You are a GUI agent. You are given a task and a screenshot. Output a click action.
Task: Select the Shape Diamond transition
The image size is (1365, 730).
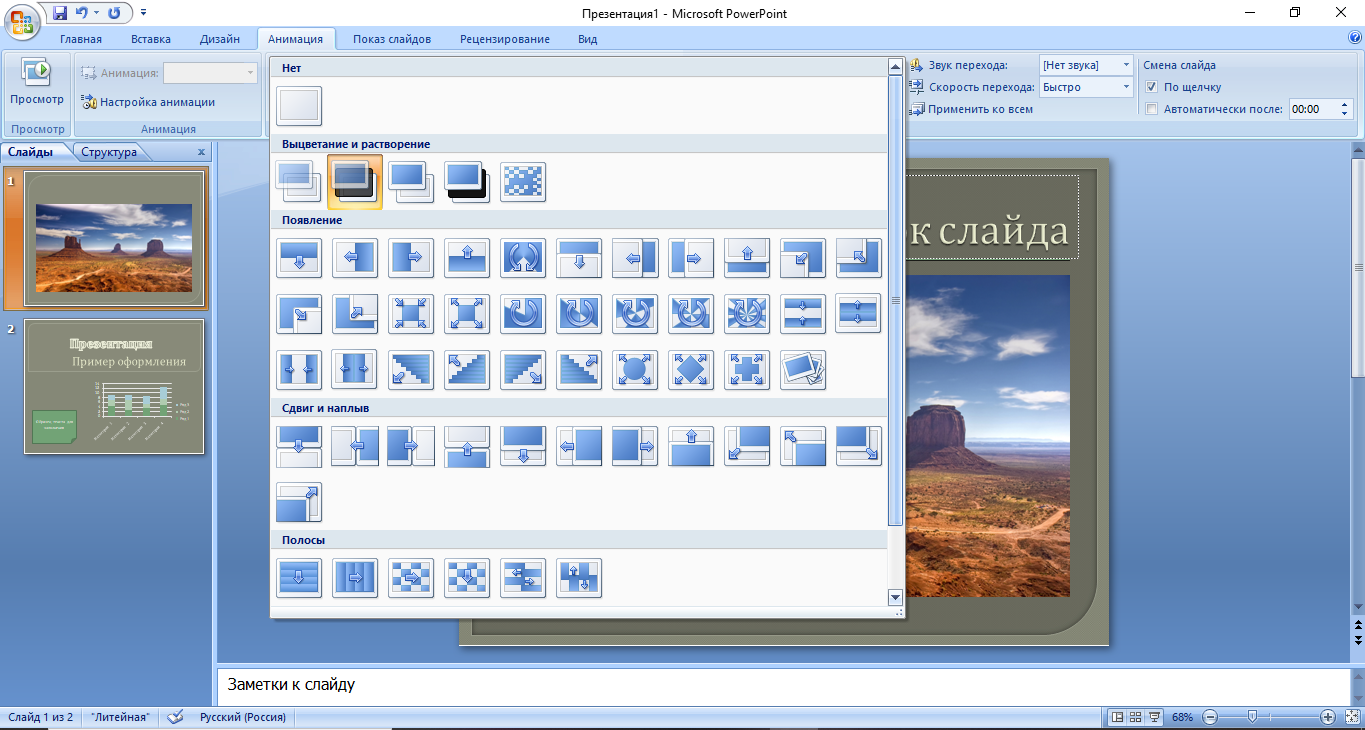(x=691, y=370)
